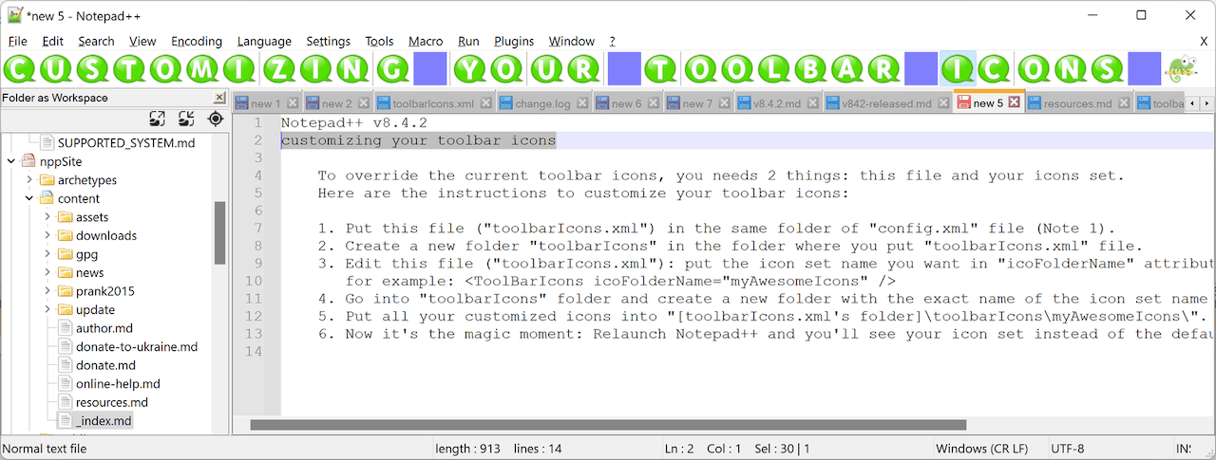The image size is (1216, 460).
Task: Select author.md in the tree
Action: [x=104, y=328]
